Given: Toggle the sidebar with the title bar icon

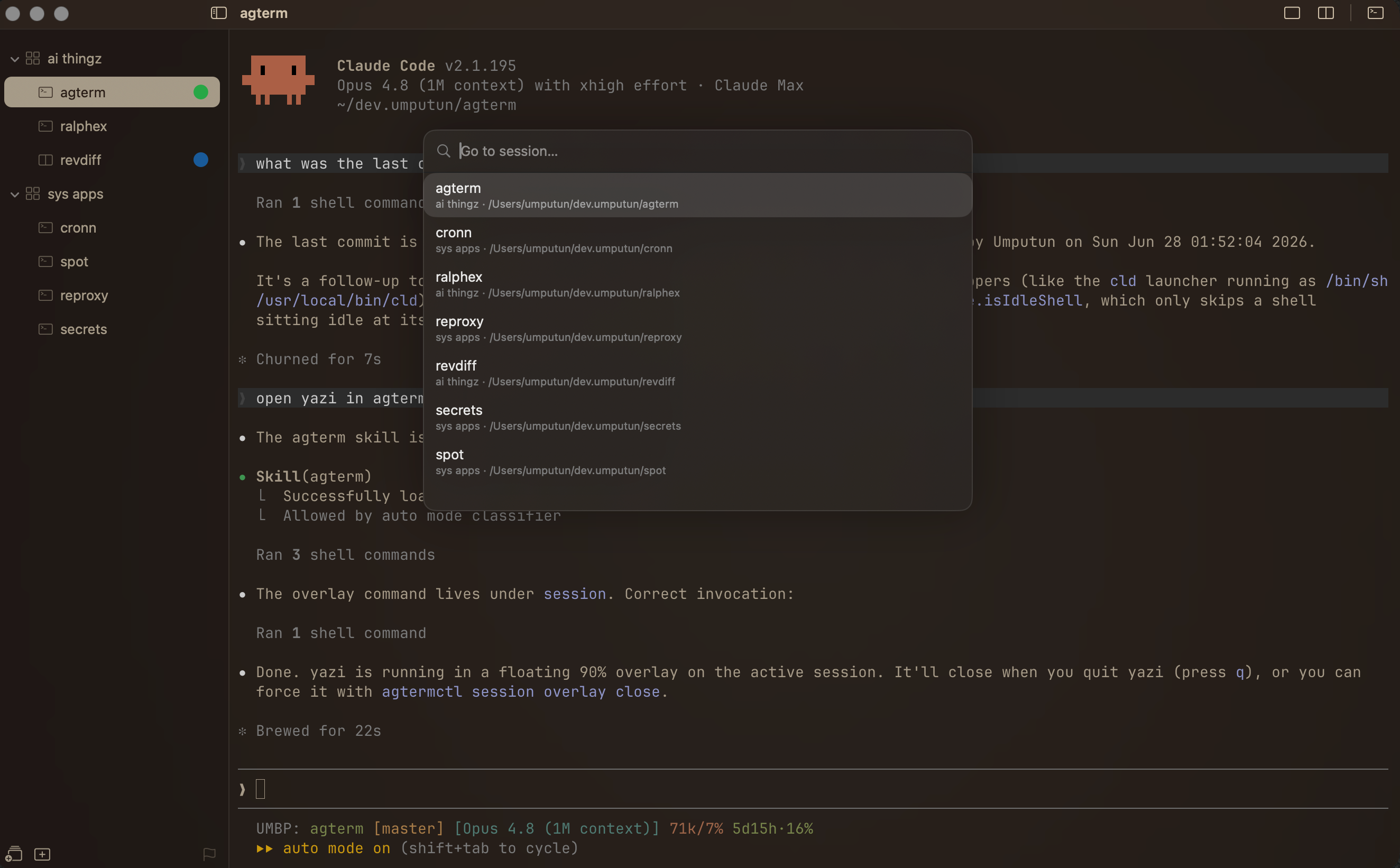Looking at the screenshot, I should 219,13.
